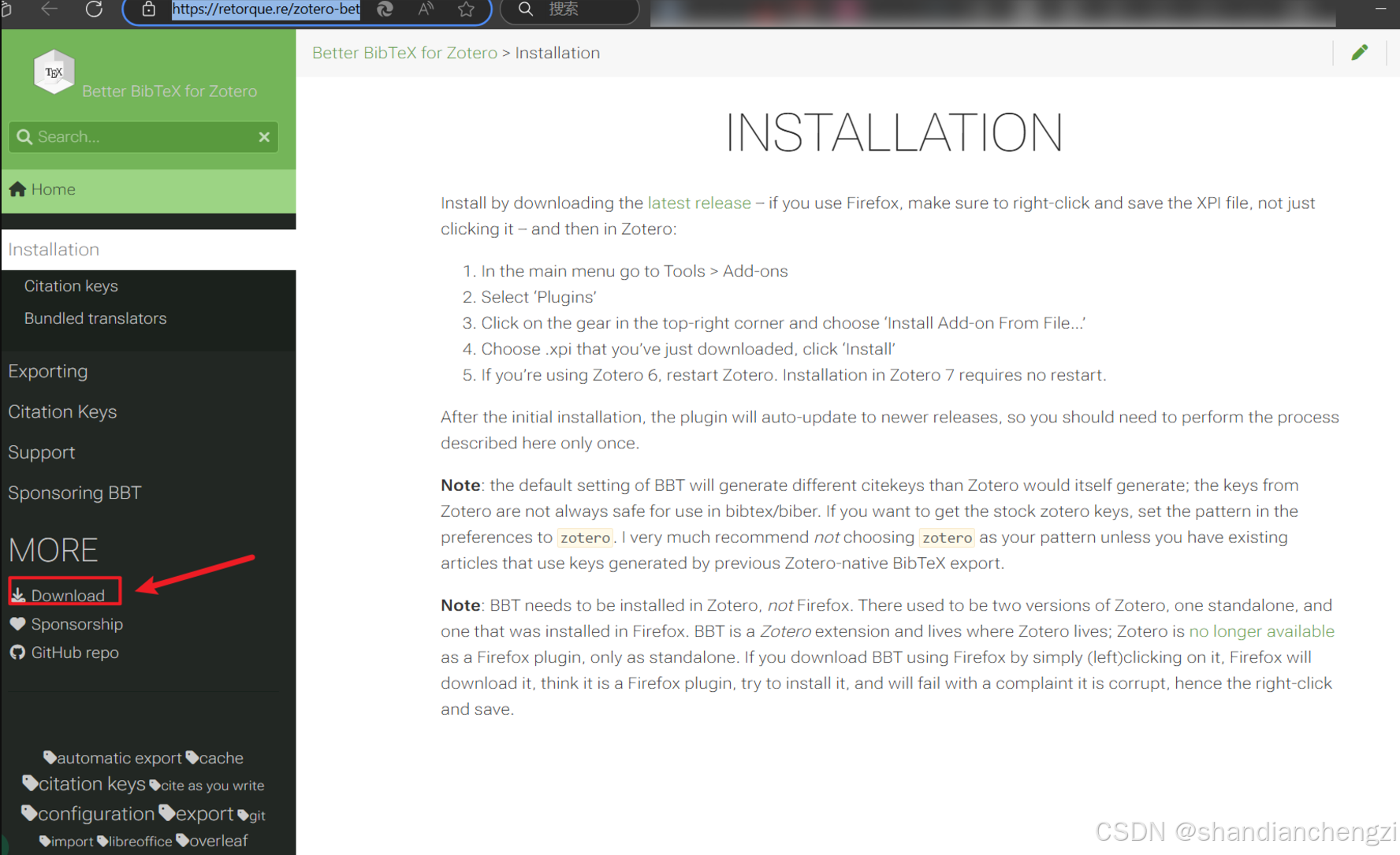Screen dimensions: 1400x855
Task: Click the GitHub logo icon
Action: [x=17, y=652]
